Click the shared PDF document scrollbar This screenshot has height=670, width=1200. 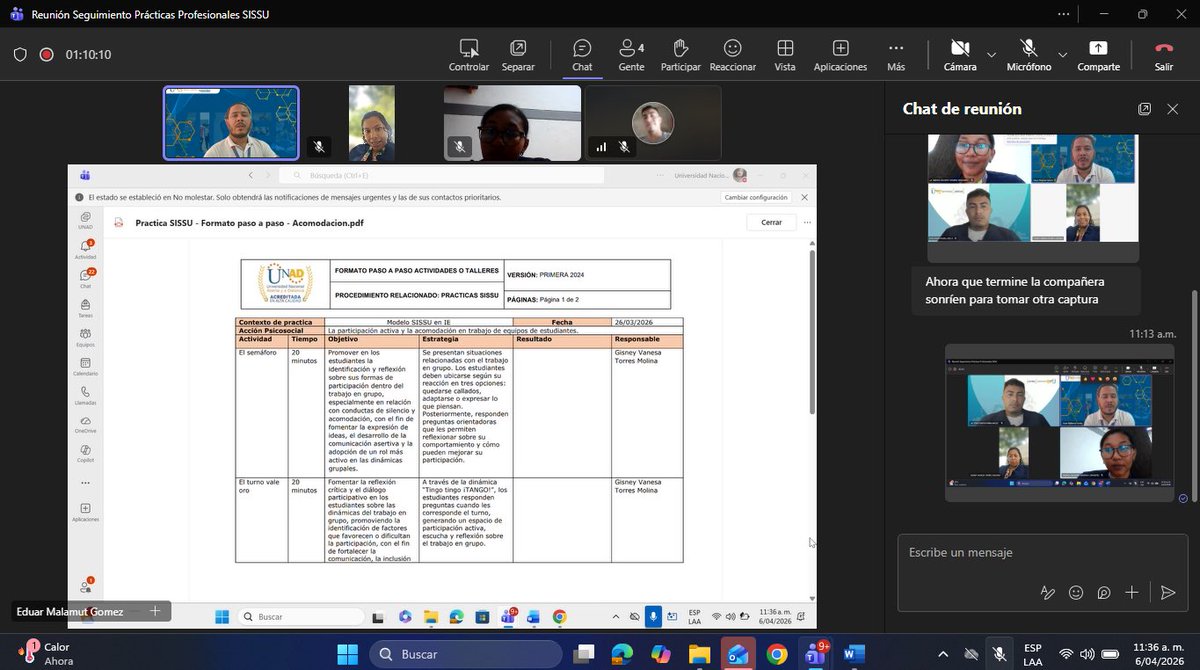point(813,332)
